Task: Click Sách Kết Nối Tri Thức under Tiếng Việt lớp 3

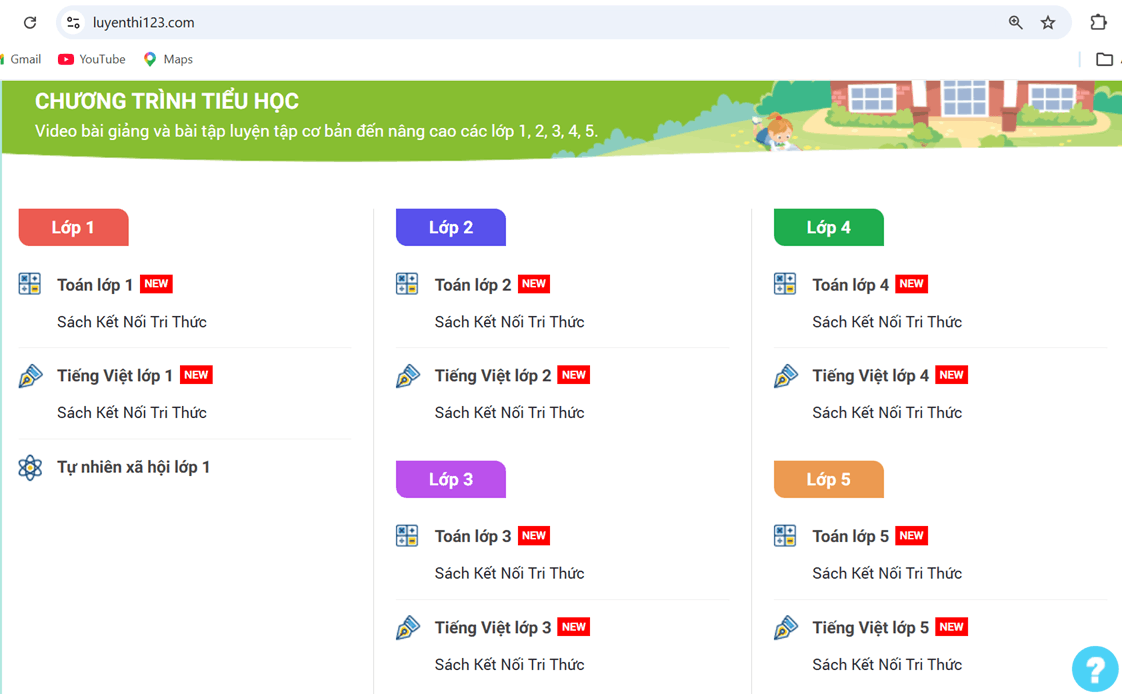Action: click(509, 665)
